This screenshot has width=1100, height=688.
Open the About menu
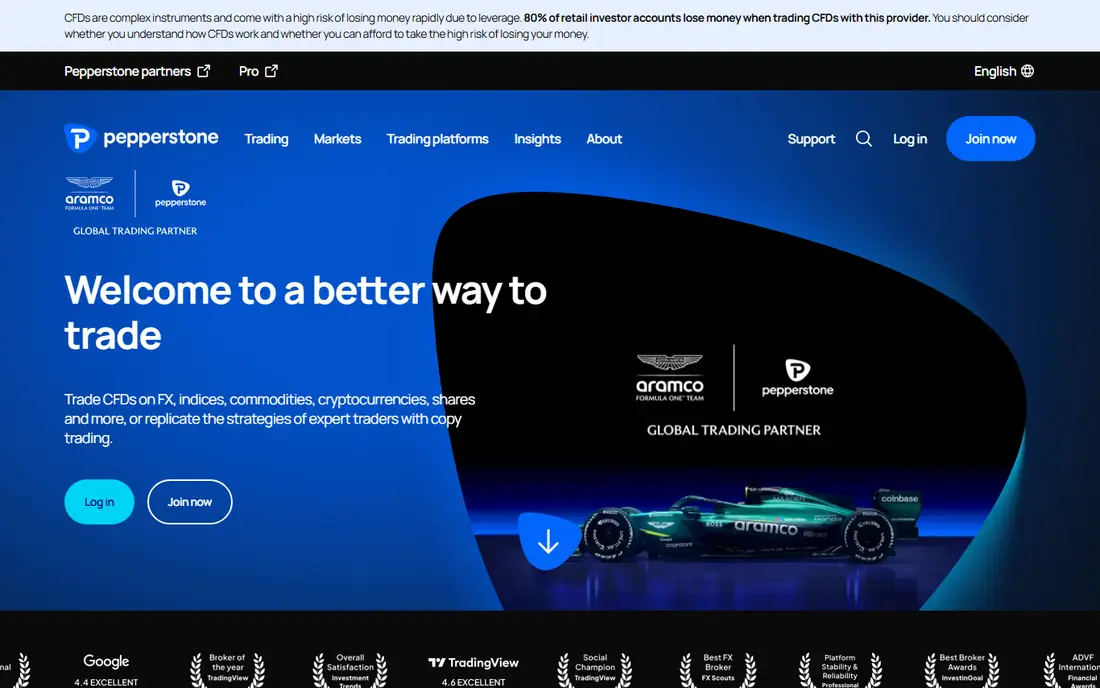coord(604,139)
